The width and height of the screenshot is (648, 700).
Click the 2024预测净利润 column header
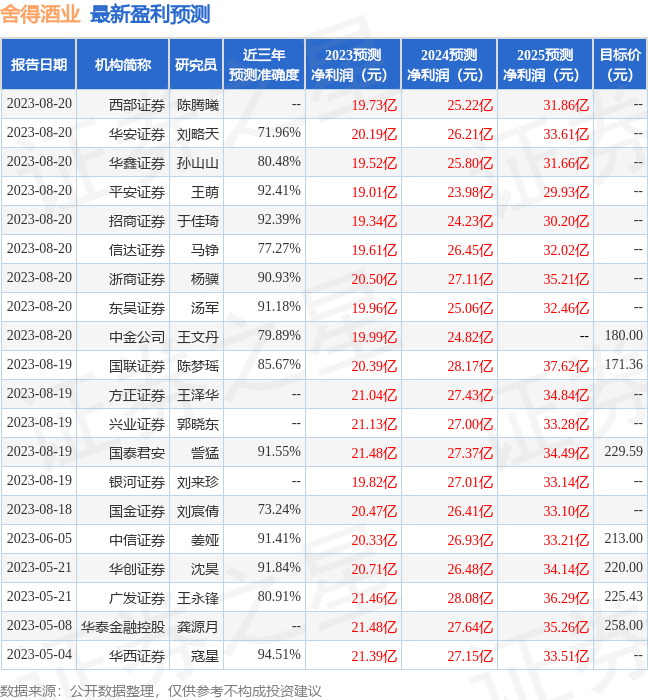pos(449,65)
